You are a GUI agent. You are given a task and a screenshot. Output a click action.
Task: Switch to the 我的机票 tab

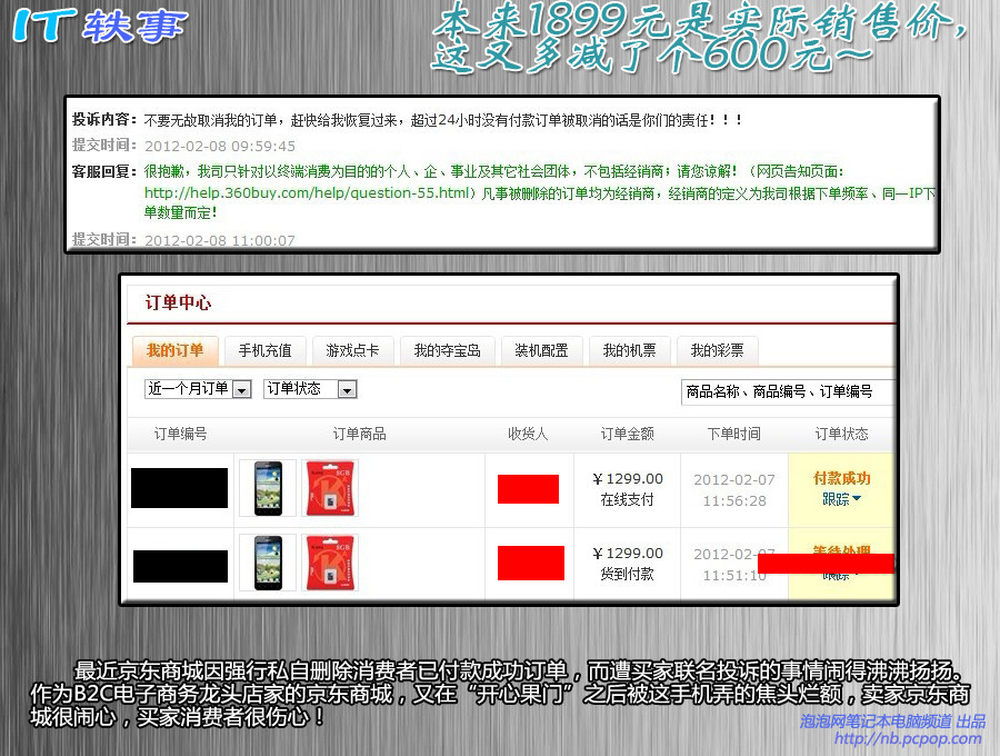[629, 350]
